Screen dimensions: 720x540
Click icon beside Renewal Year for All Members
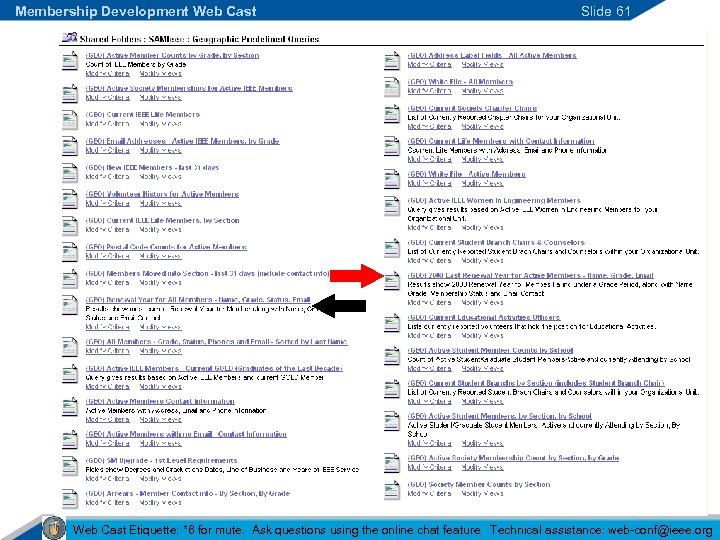tap(70, 305)
